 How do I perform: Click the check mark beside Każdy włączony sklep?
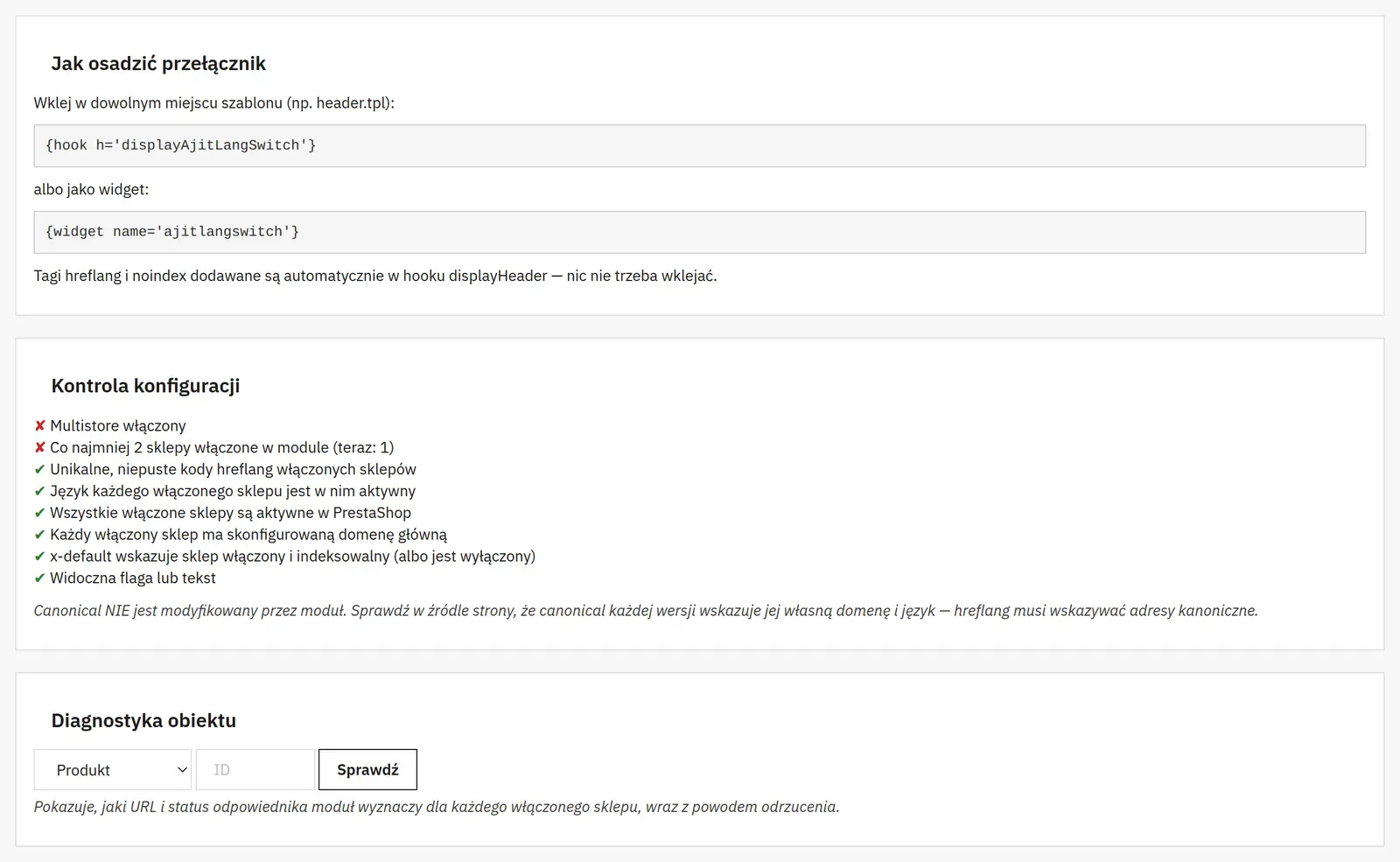[39, 535]
